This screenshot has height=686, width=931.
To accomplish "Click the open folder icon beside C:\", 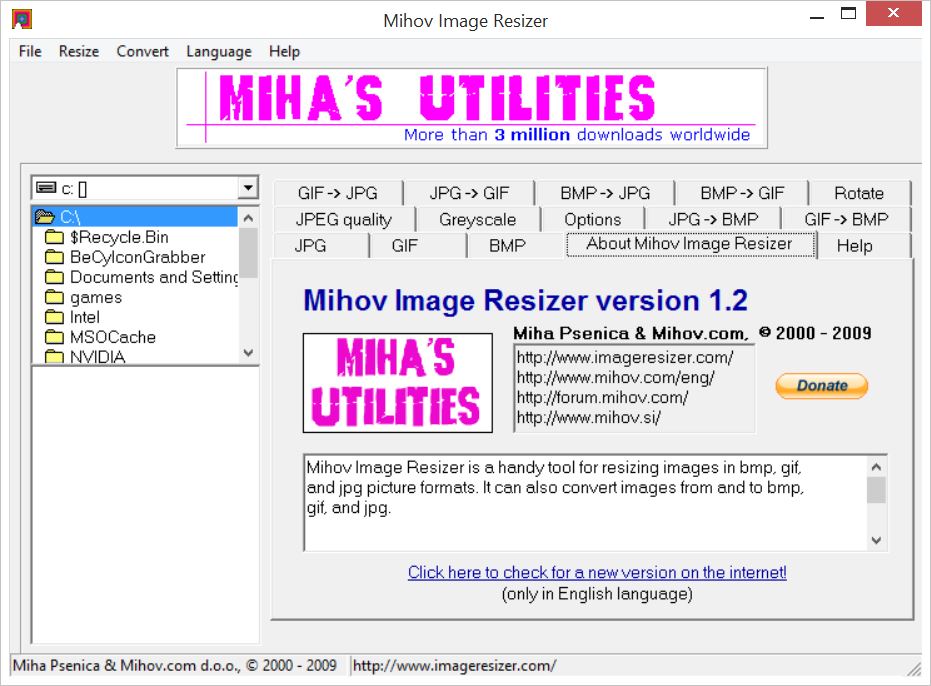I will pyautogui.click(x=45, y=216).
